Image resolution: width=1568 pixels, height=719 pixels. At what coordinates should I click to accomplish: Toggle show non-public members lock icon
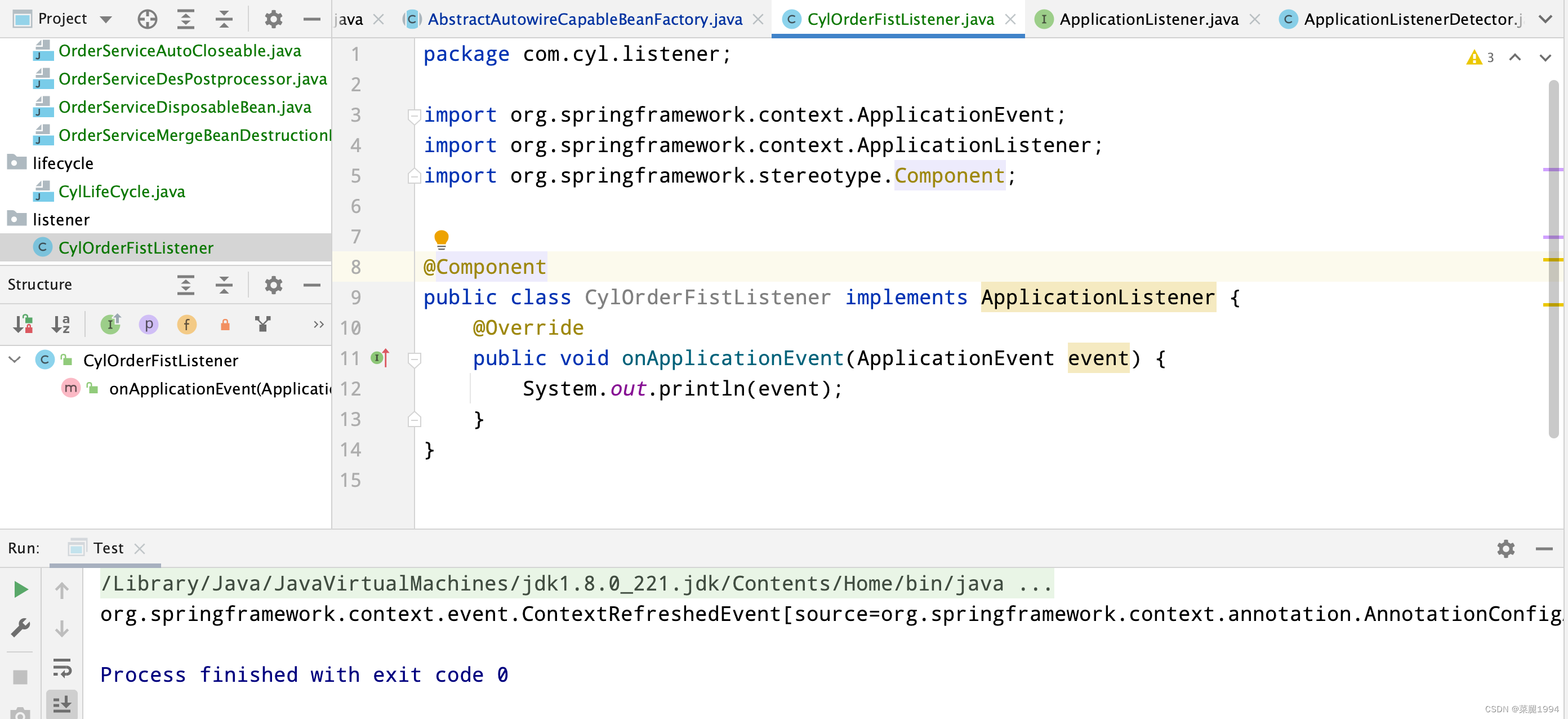[x=225, y=325]
